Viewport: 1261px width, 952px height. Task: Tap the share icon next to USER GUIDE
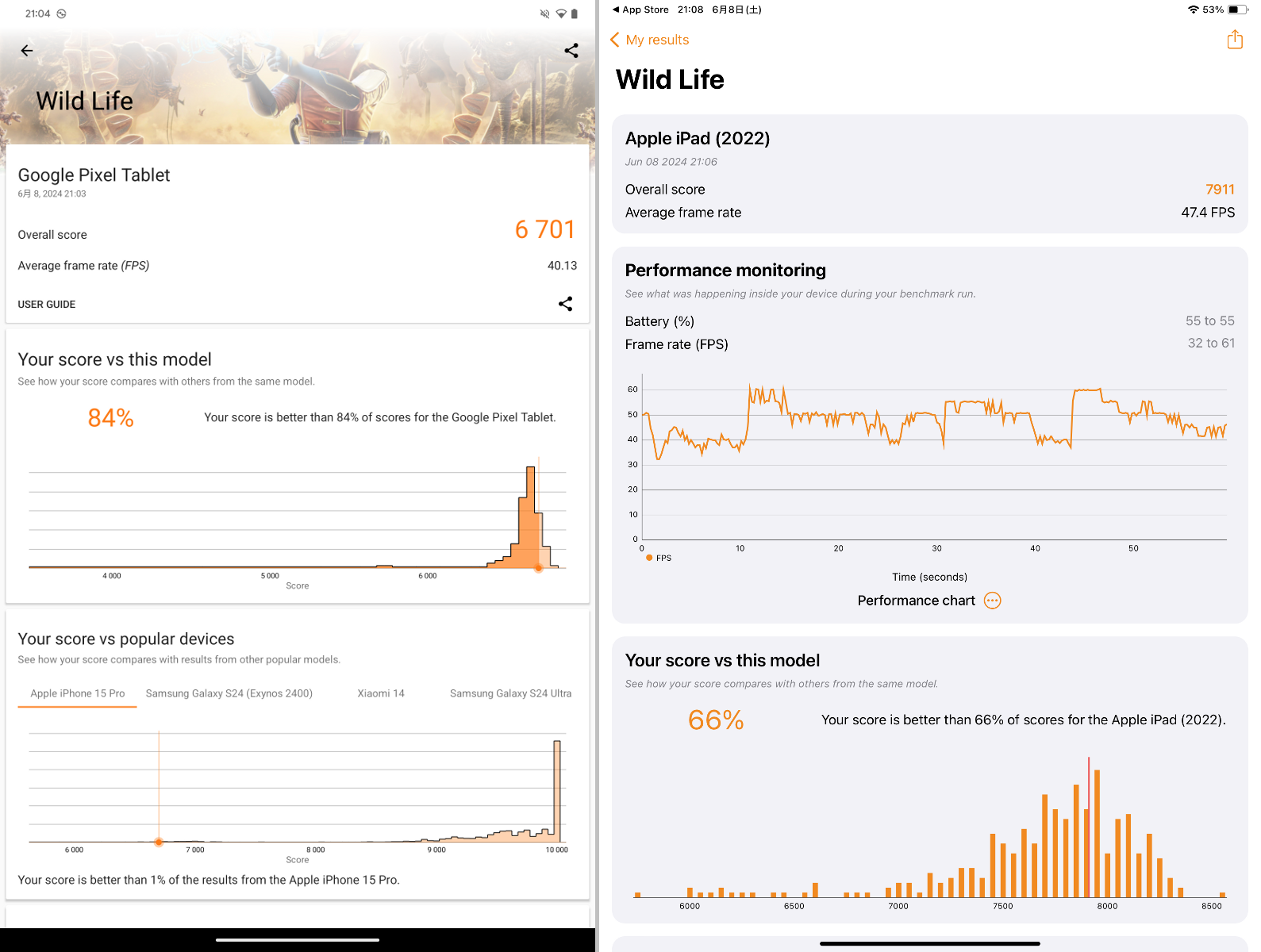click(x=566, y=303)
